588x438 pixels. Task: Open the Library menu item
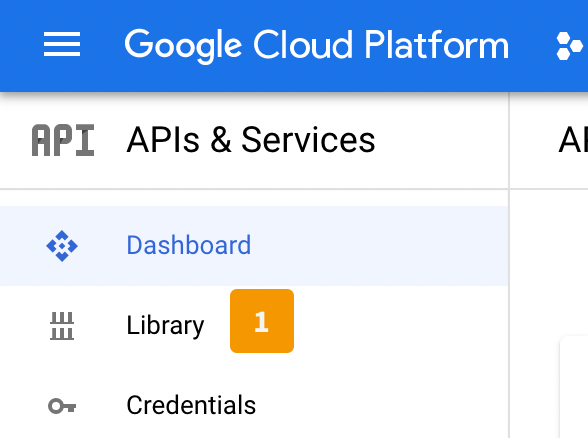pos(165,326)
